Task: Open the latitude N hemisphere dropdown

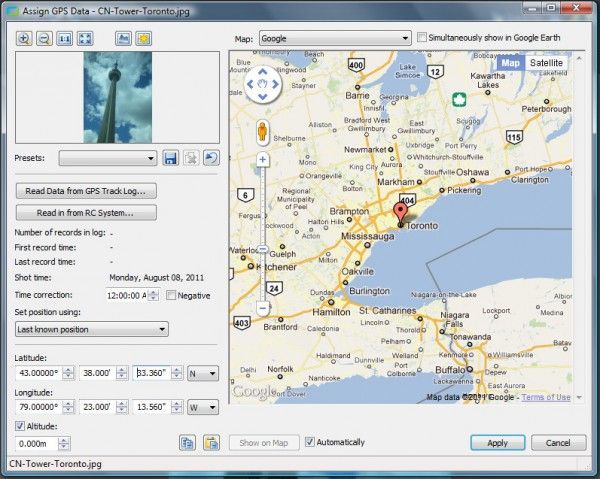Action: [203, 373]
